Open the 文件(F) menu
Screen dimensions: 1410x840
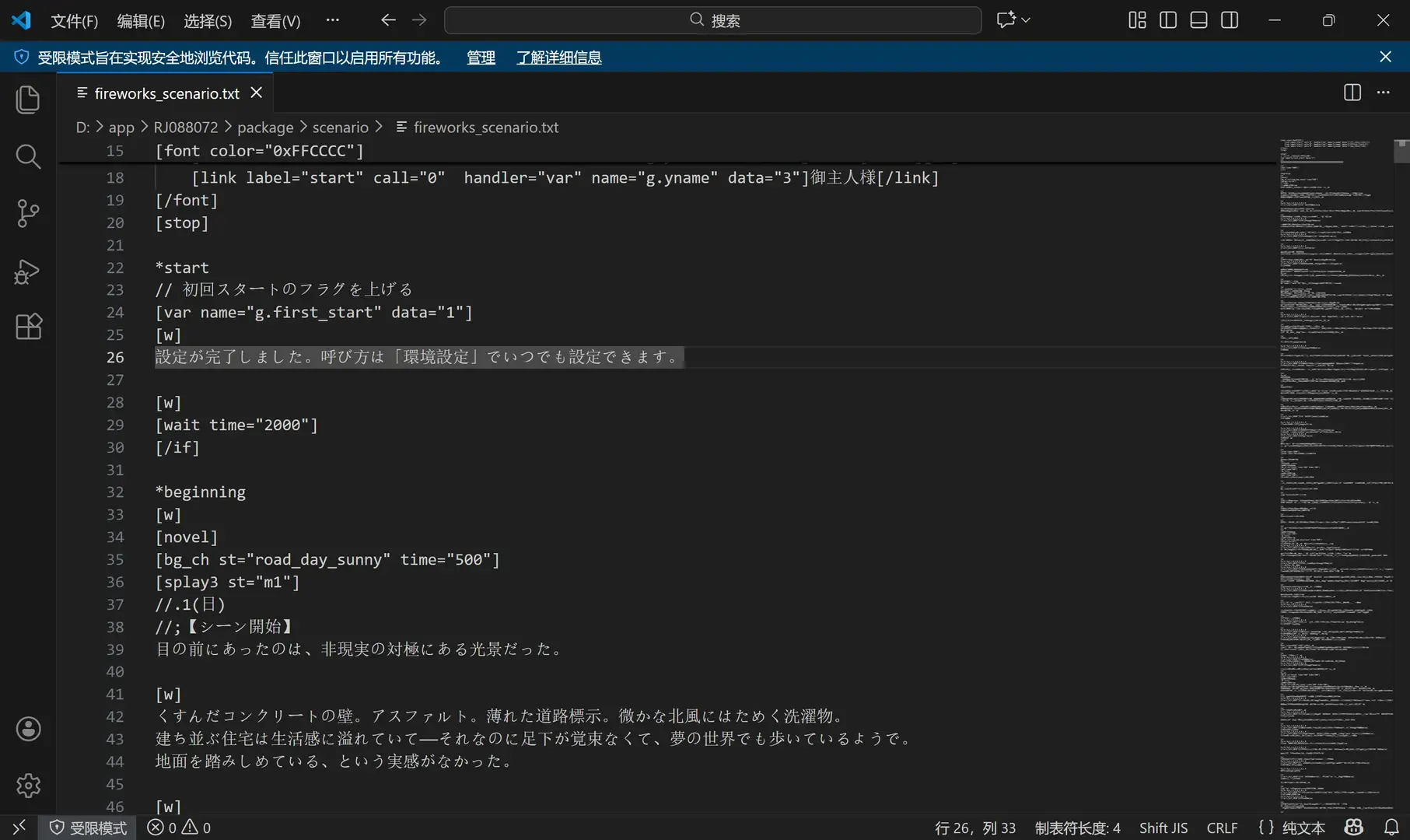[75, 21]
